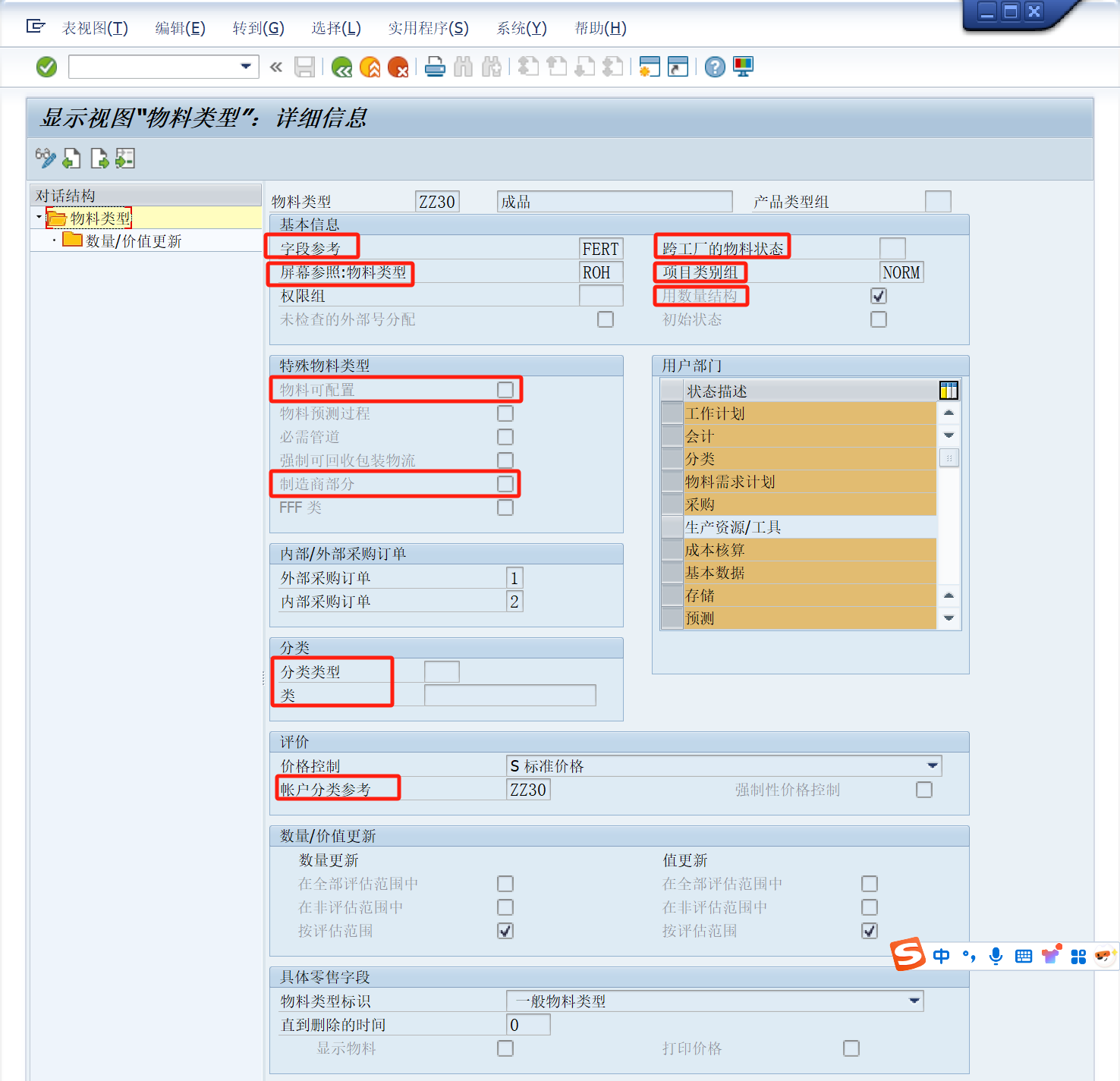Click the Sogou S logo icon
1120x1081 pixels.
[908, 954]
